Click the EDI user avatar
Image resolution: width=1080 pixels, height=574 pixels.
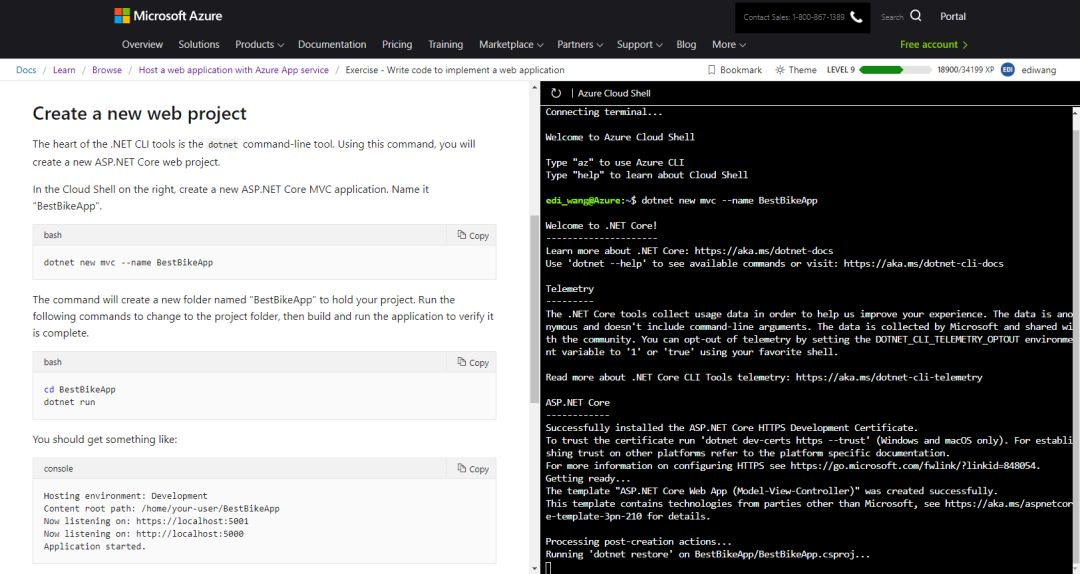coord(1008,70)
